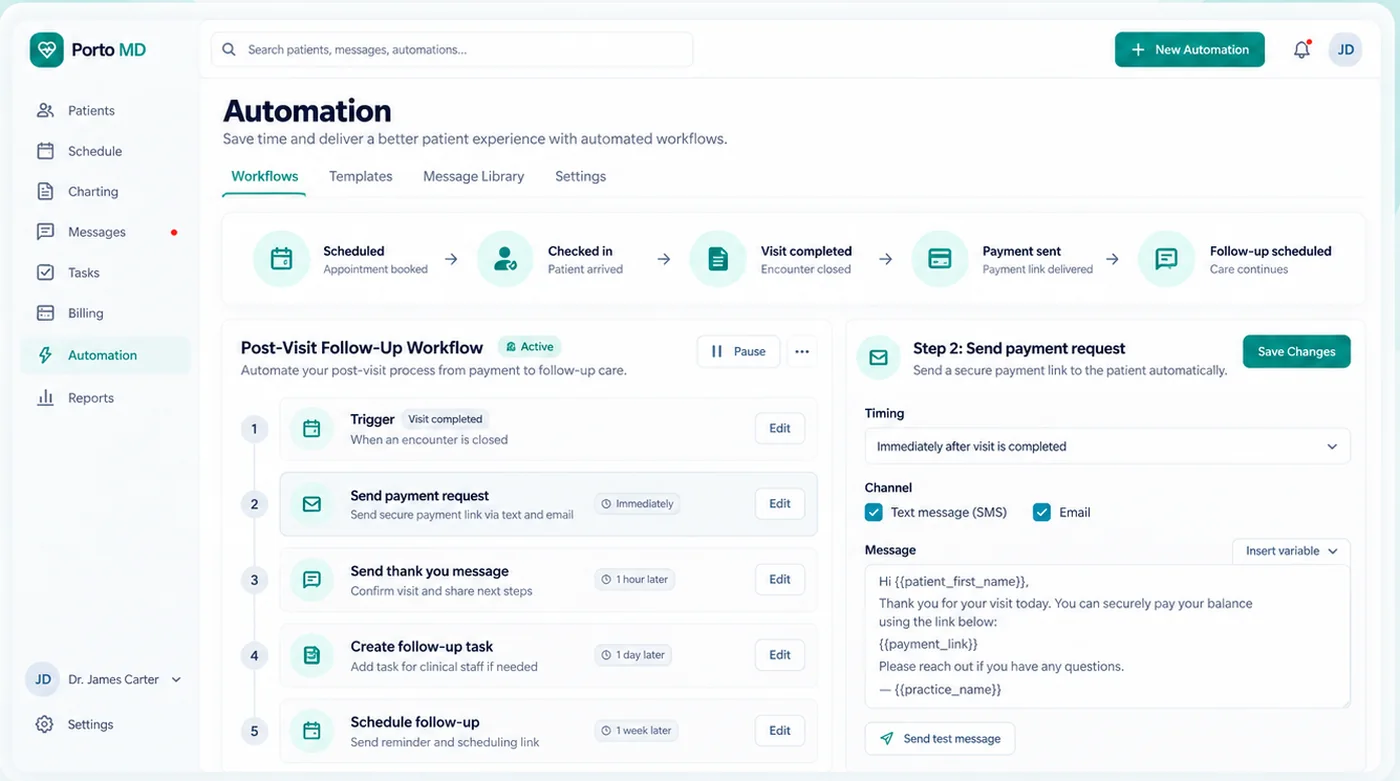This screenshot has height=781, width=1400.
Task: Open Messages in the sidebar
Action: [x=105, y=232]
